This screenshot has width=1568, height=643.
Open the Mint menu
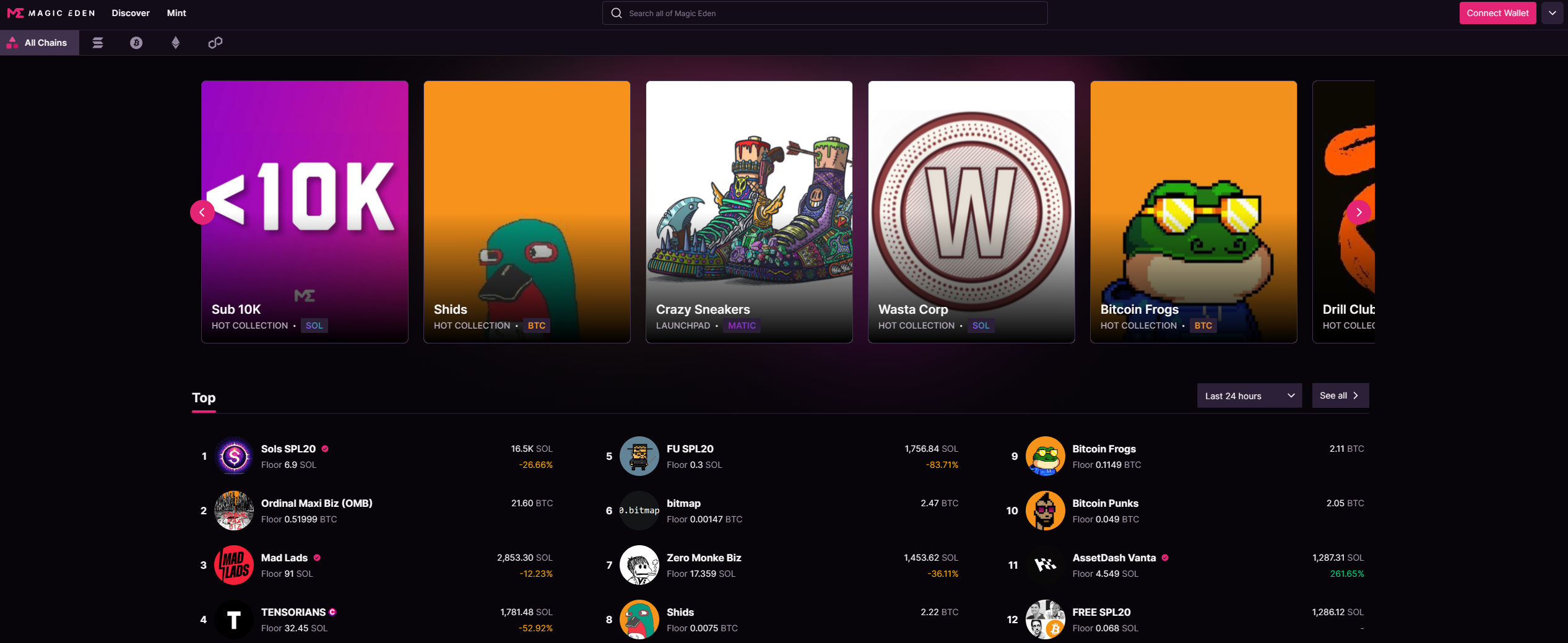click(176, 13)
